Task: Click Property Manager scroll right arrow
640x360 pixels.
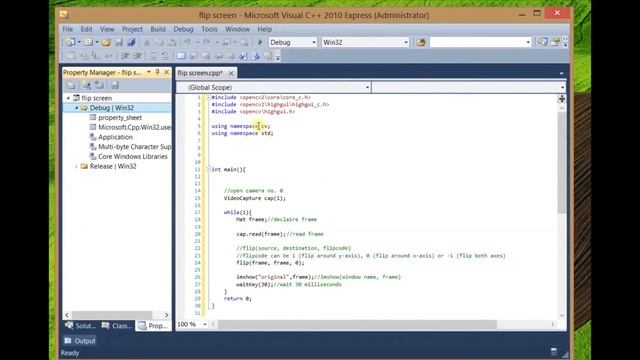Action: tap(166, 315)
